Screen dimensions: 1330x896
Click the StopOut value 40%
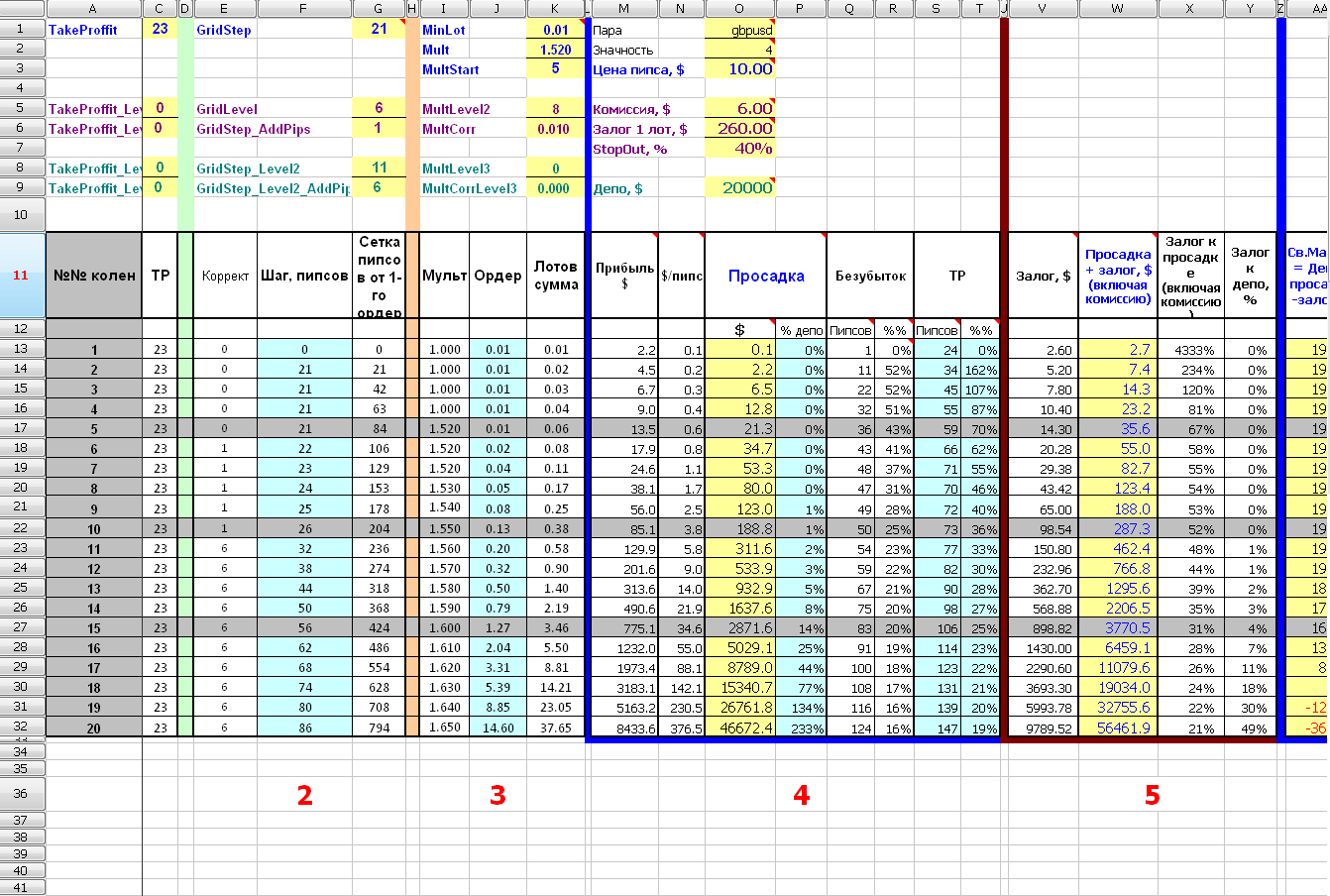[740, 149]
